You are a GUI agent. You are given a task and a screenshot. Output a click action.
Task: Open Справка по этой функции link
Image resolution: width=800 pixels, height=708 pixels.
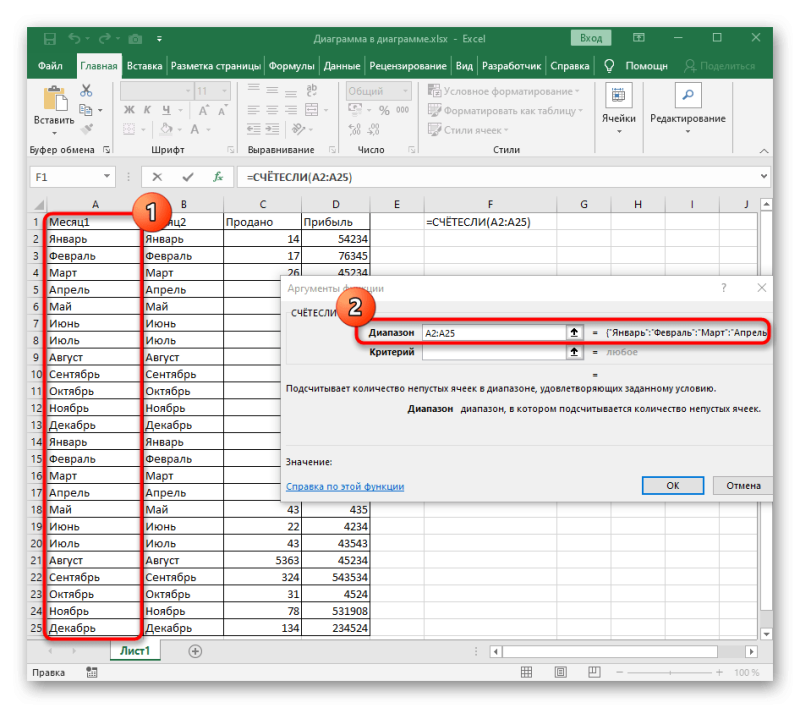(345, 487)
